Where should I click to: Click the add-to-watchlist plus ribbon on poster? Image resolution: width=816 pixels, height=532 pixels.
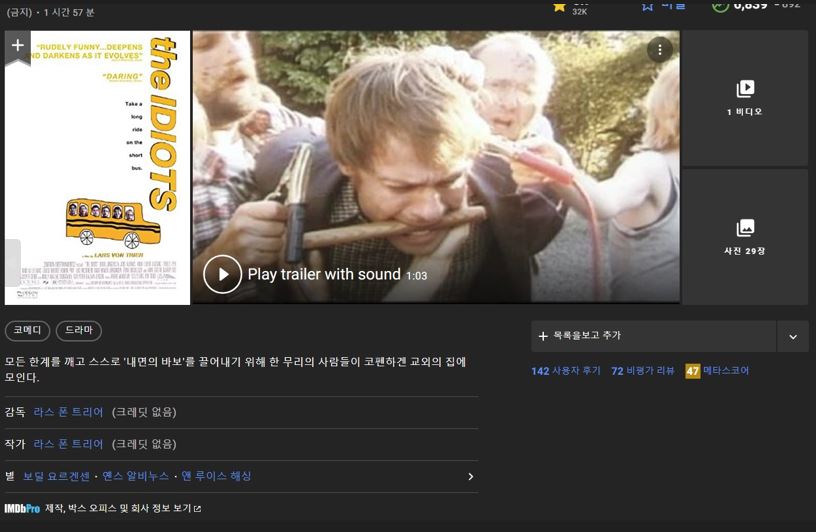pos(17,46)
